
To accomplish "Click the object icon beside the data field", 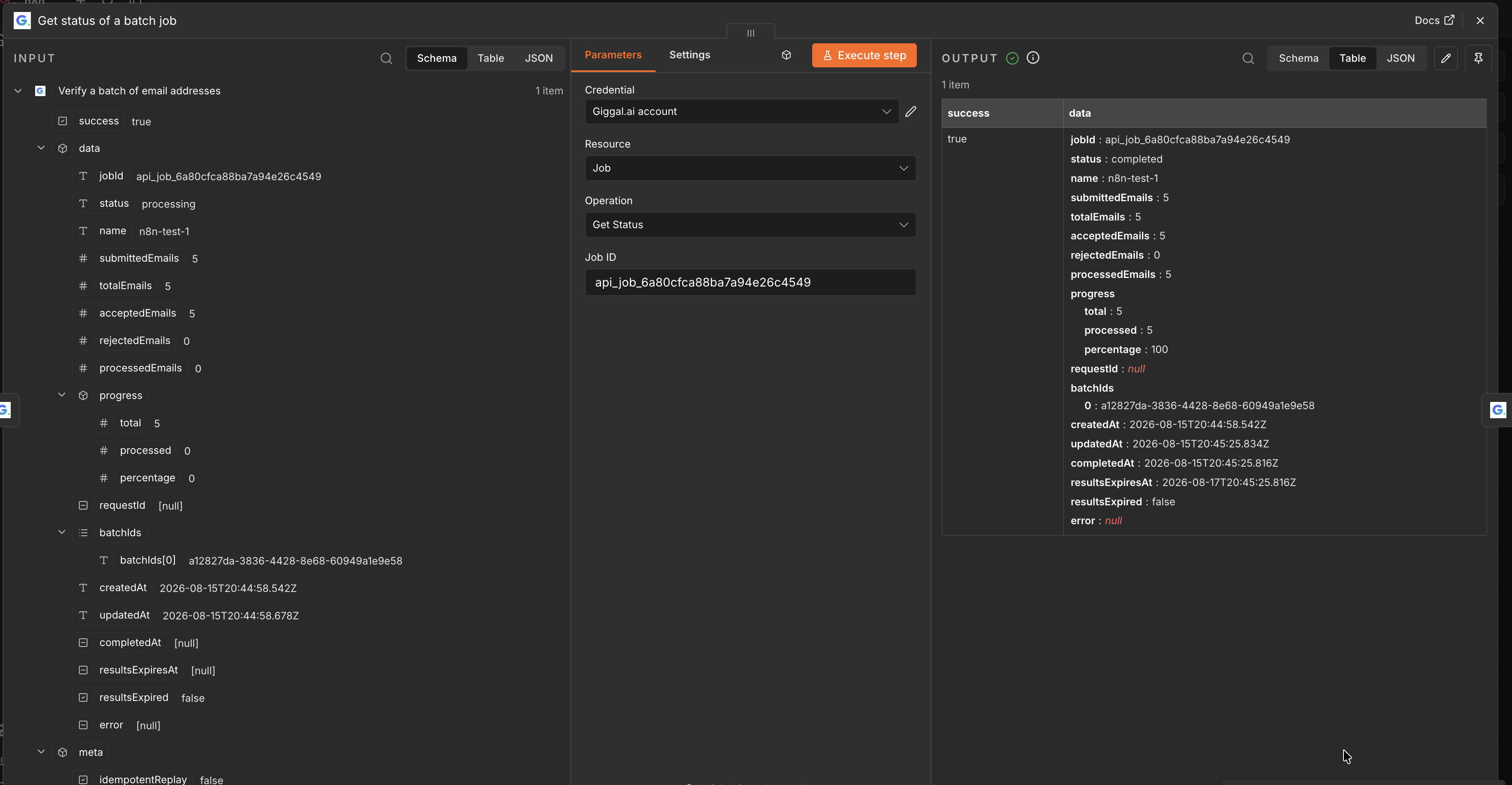I will (63, 148).
